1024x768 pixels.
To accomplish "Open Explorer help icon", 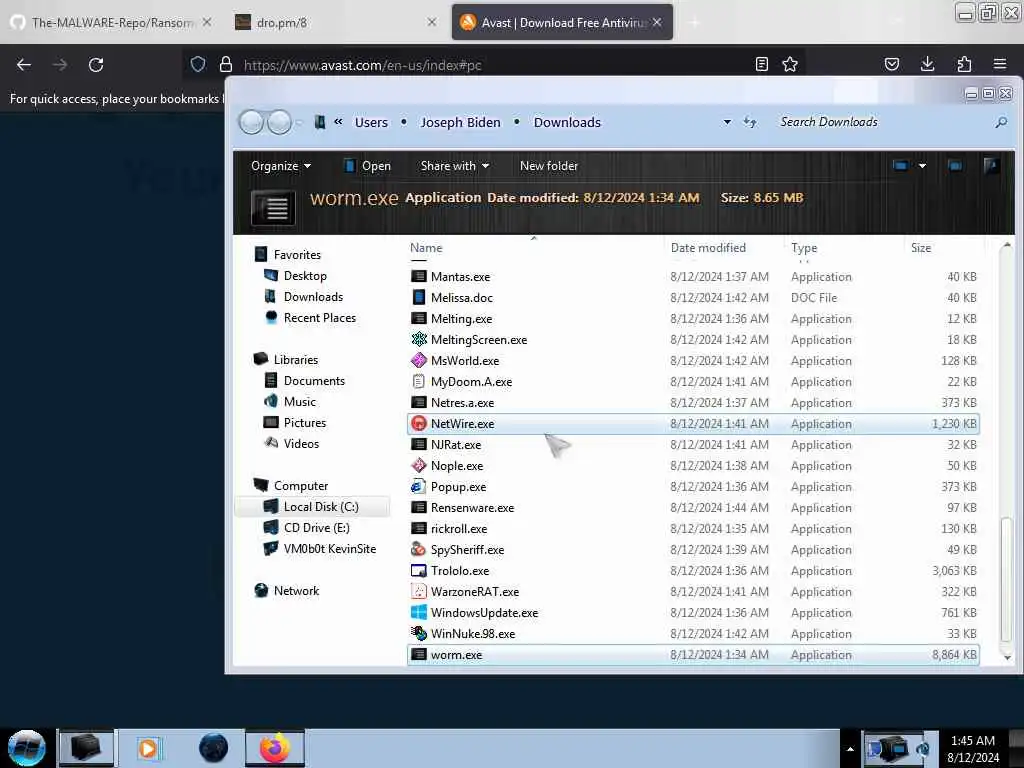I will (x=991, y=166).
